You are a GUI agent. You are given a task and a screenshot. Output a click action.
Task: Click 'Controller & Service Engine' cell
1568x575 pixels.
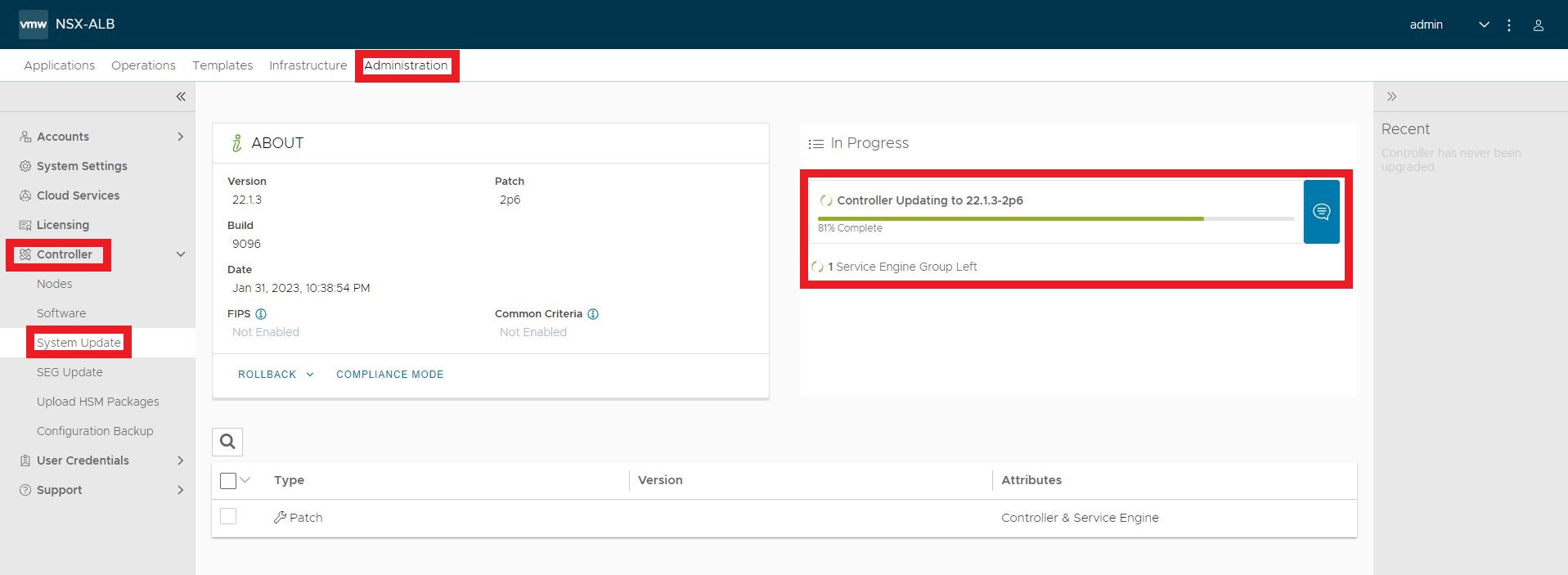pos(1080,518)
